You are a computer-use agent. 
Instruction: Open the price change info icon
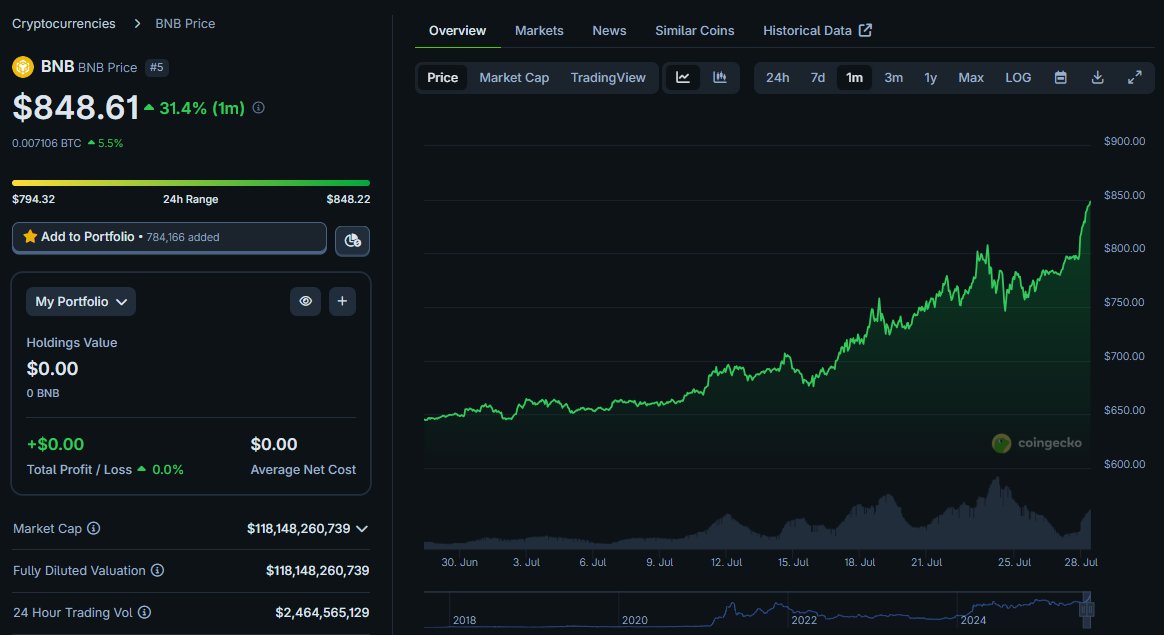pos(258,108)
